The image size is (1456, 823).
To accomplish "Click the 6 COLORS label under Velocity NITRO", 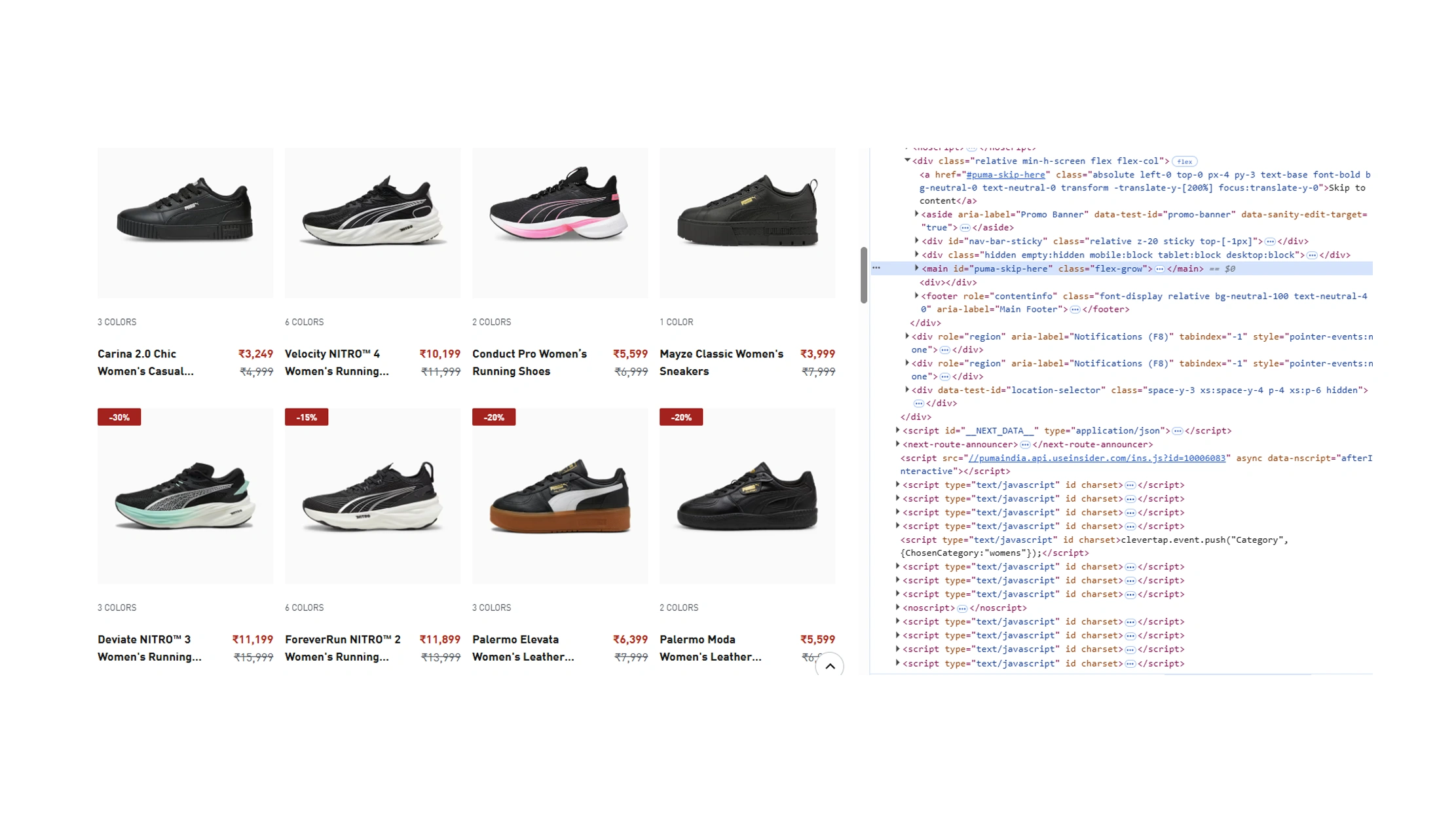I will click(x=304, y=322).
